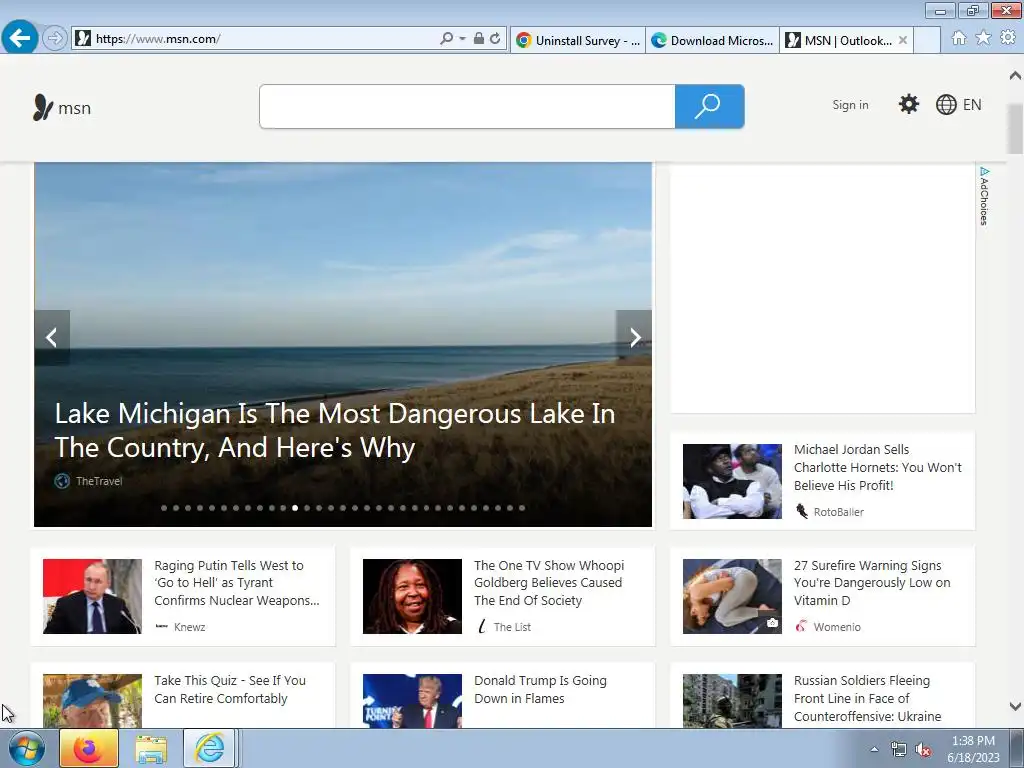Switch to the Download Microsoft tab

click(712, 40)
